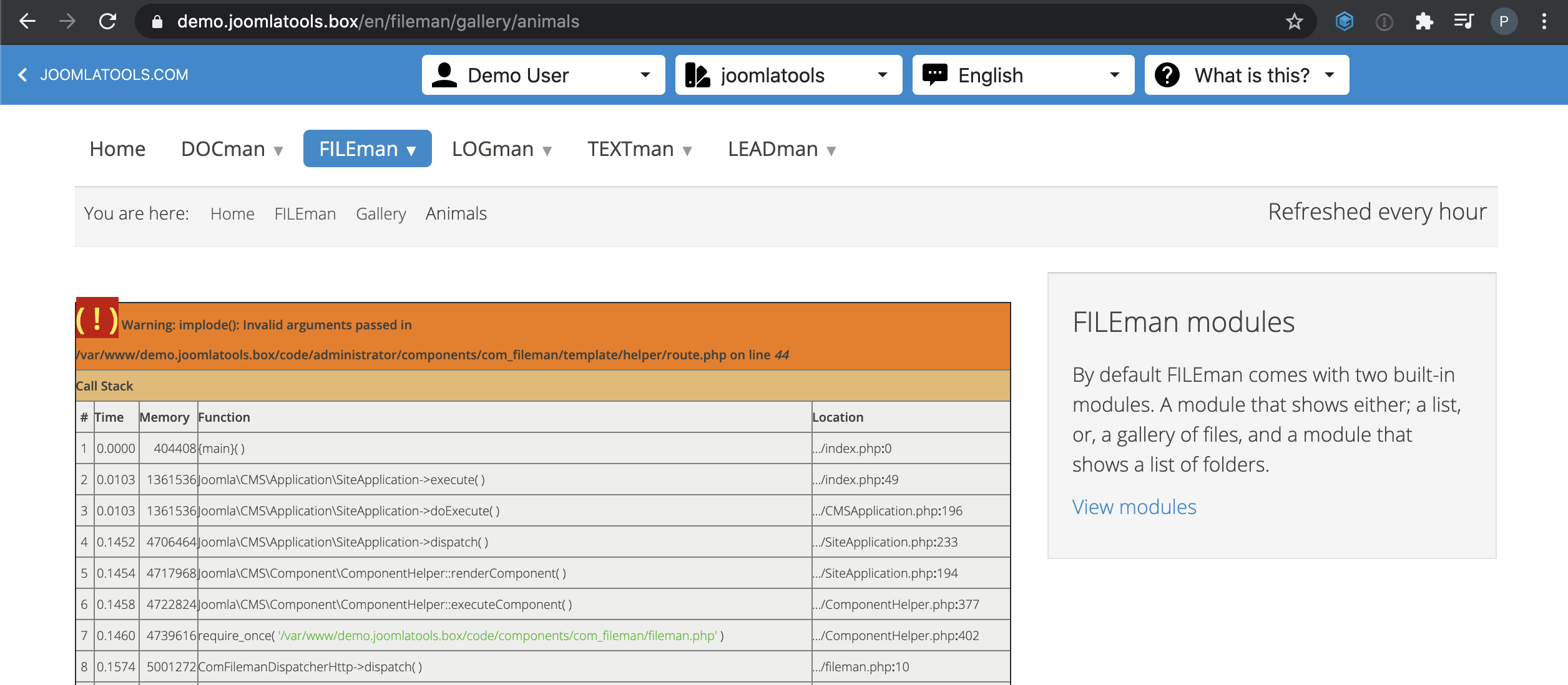
Task: Open the browser extensions puzzle icon
Action: [x=1425, y=21]
